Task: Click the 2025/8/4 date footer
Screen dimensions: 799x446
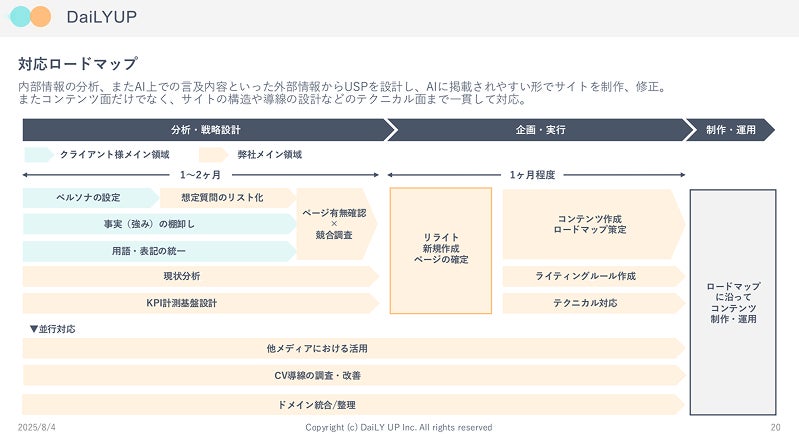Action: tap(37, 427)
